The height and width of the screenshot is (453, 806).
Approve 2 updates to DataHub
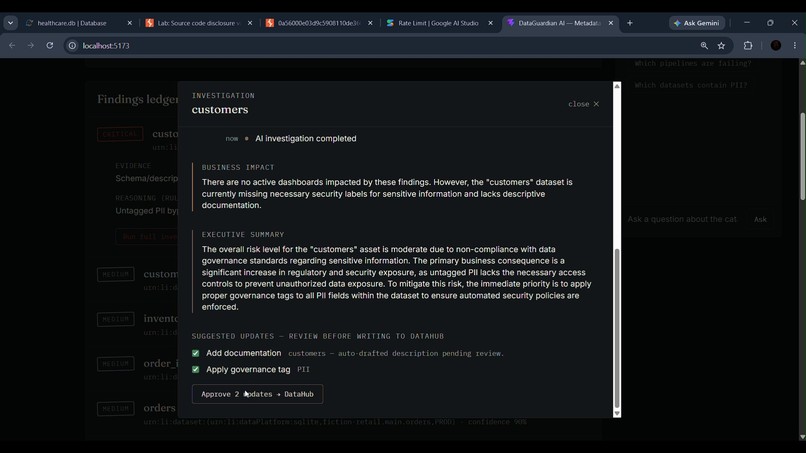click(x=258, y=394)
